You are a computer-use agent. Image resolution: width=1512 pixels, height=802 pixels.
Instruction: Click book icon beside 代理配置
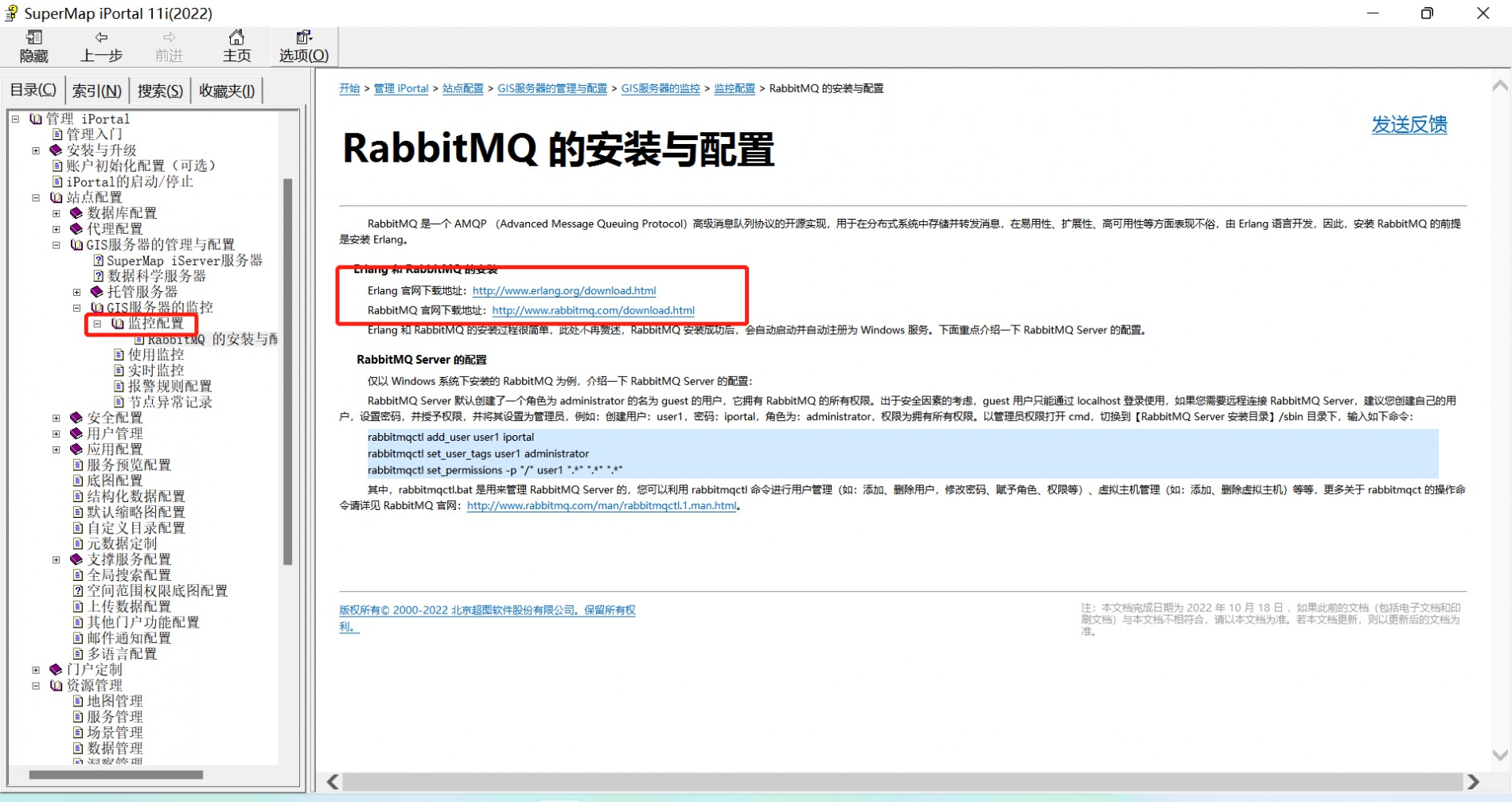pos(76,229)
